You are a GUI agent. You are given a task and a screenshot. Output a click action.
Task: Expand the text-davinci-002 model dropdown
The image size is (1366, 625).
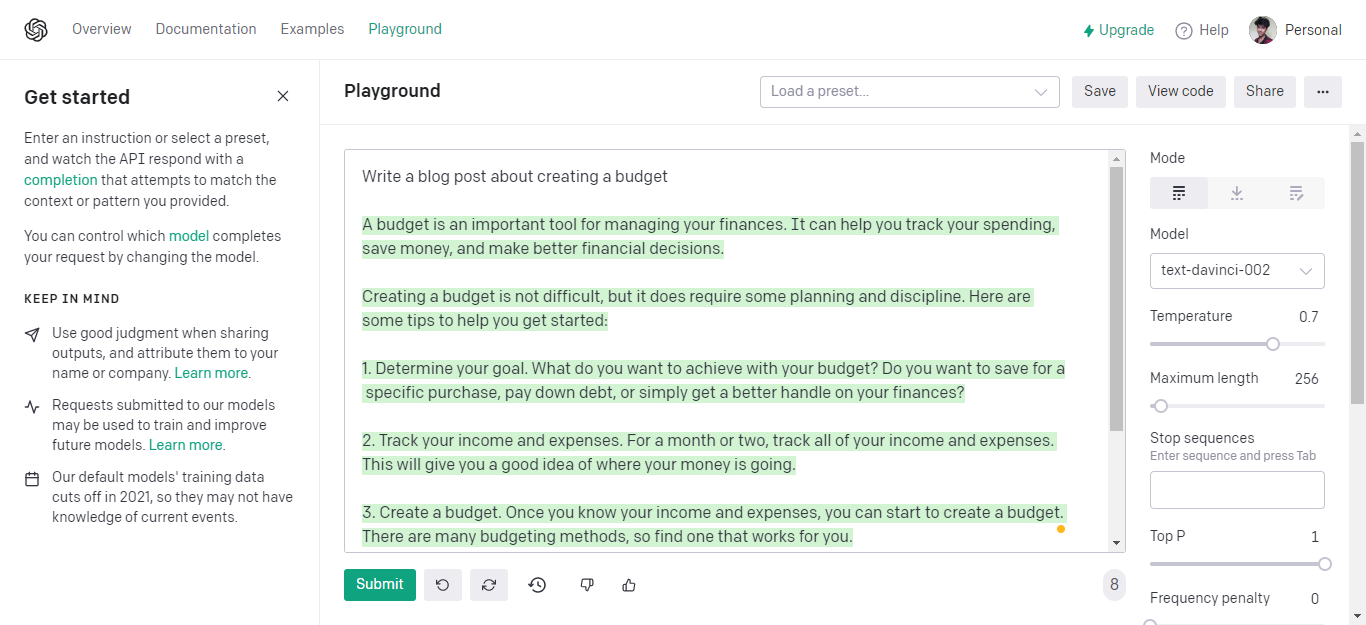tap(1237, 270)
